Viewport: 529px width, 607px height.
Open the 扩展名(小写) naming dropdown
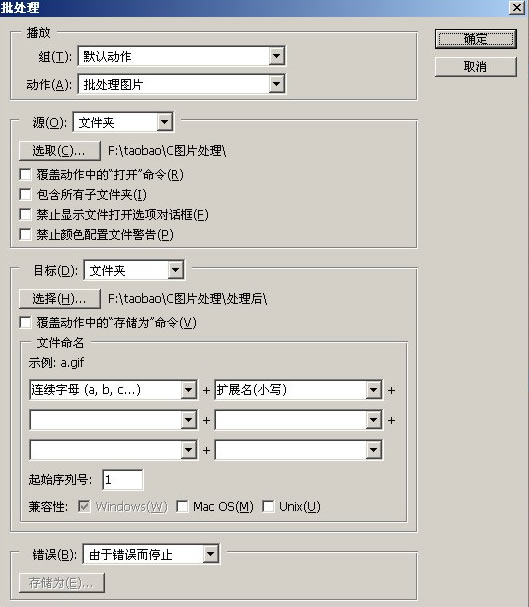pyautogui.click(x=299, y=389)
